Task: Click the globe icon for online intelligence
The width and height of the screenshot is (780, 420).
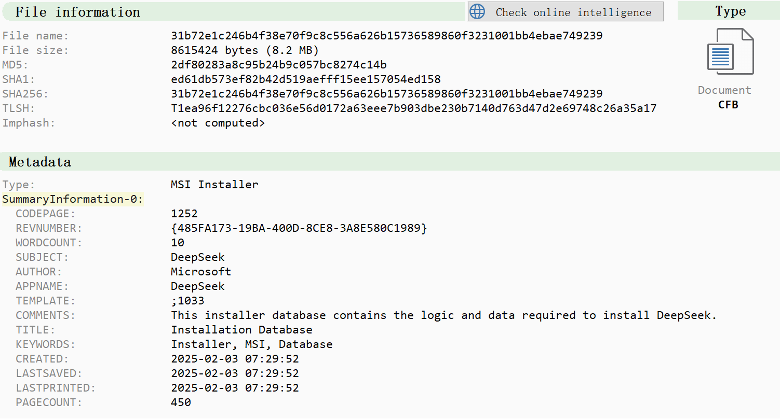Action: click(478, 12)
